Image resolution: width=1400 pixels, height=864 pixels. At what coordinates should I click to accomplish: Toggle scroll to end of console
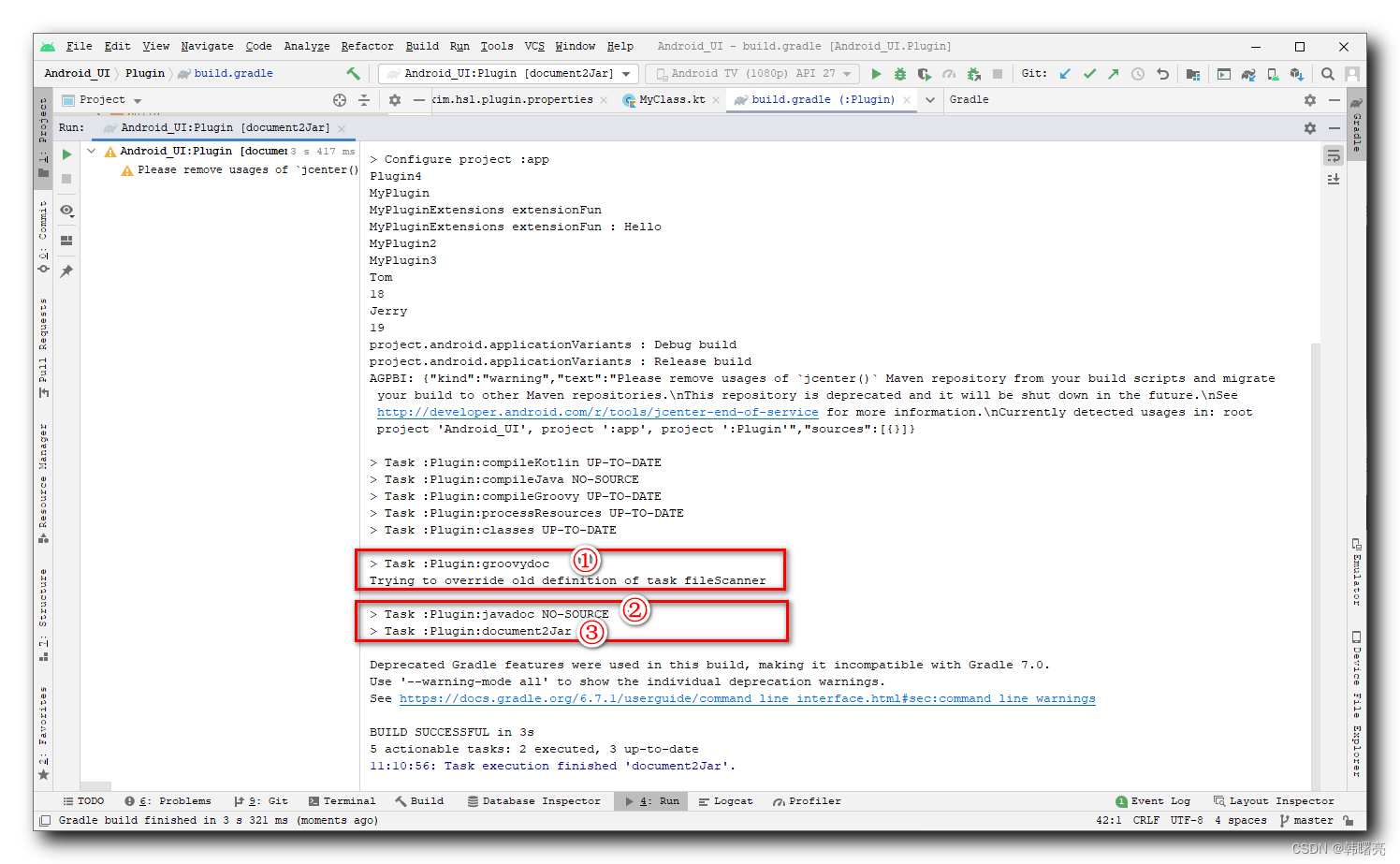(x=1334, y=179)
